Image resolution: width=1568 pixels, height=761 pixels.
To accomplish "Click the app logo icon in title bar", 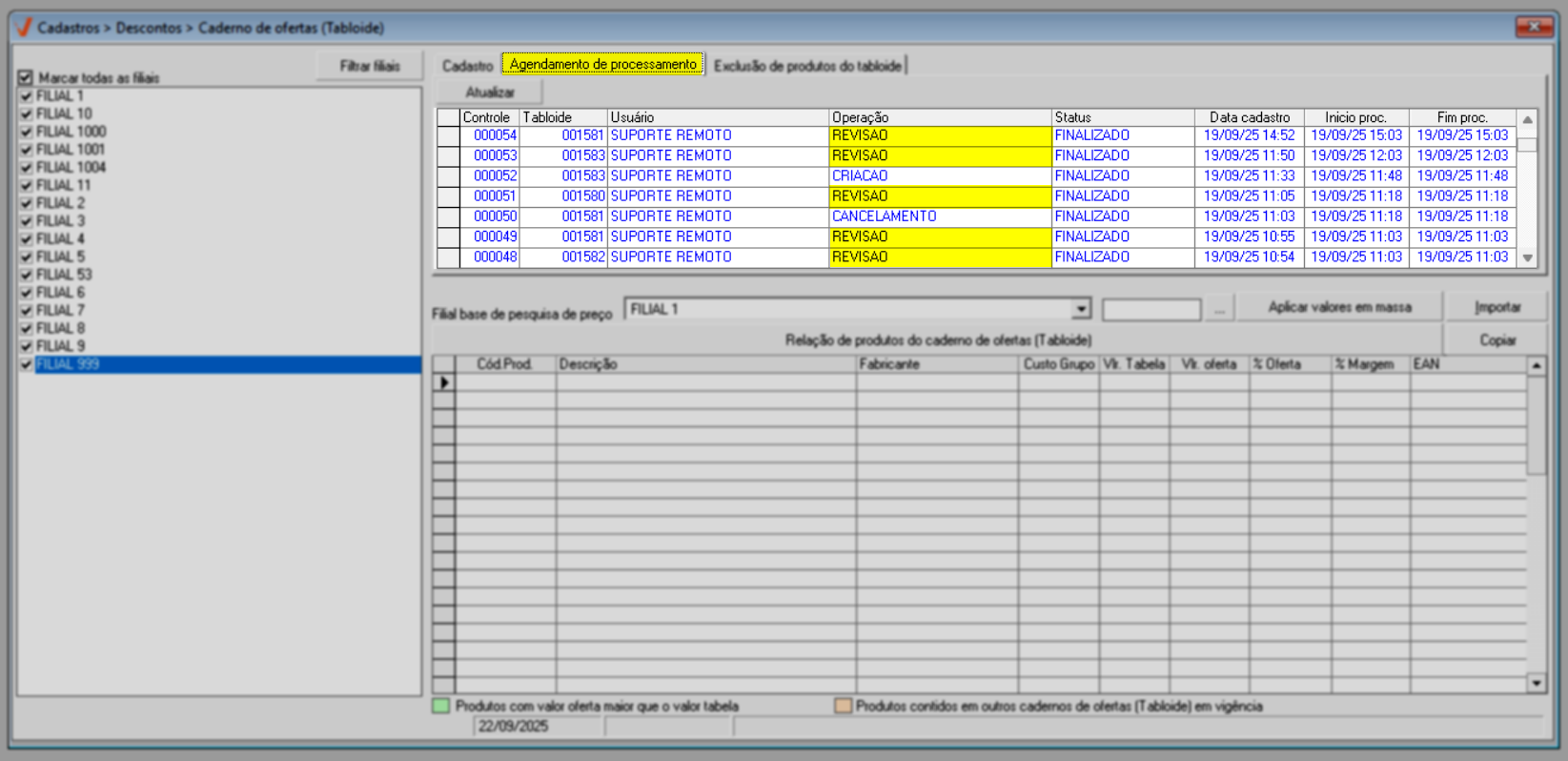I will (24, 28).
